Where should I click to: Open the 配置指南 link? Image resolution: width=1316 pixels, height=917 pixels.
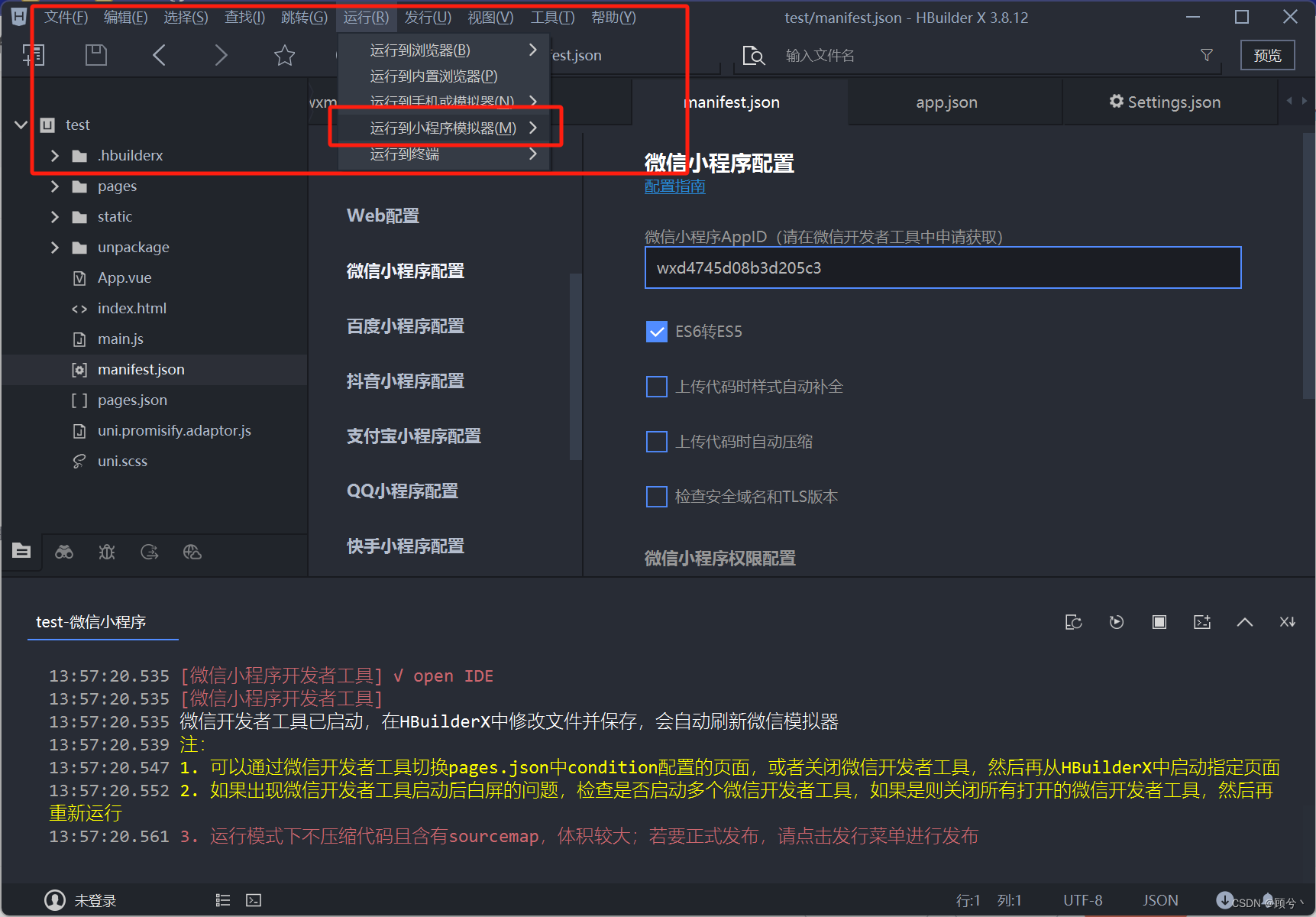tap(674, 186)
